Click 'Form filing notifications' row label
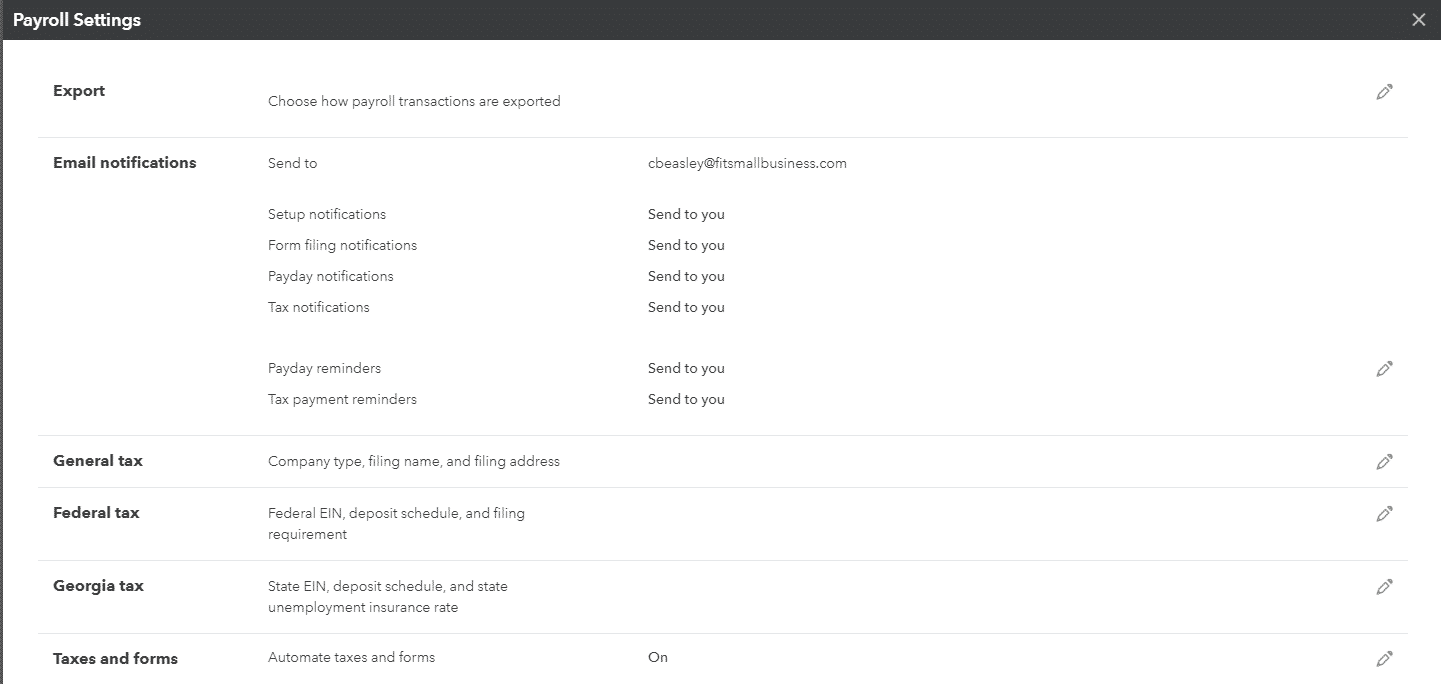 click(342, 245)
